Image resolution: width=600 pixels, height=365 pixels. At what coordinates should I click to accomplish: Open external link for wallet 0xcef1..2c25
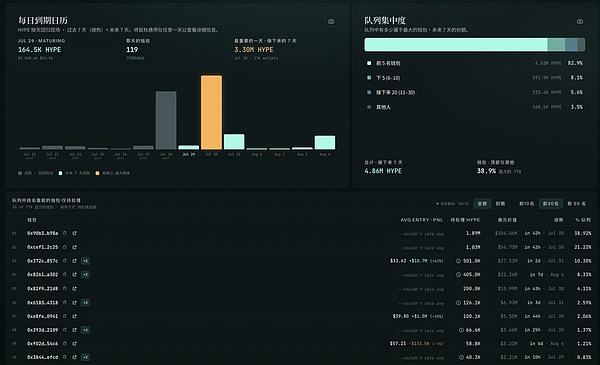tap(74, 247)
